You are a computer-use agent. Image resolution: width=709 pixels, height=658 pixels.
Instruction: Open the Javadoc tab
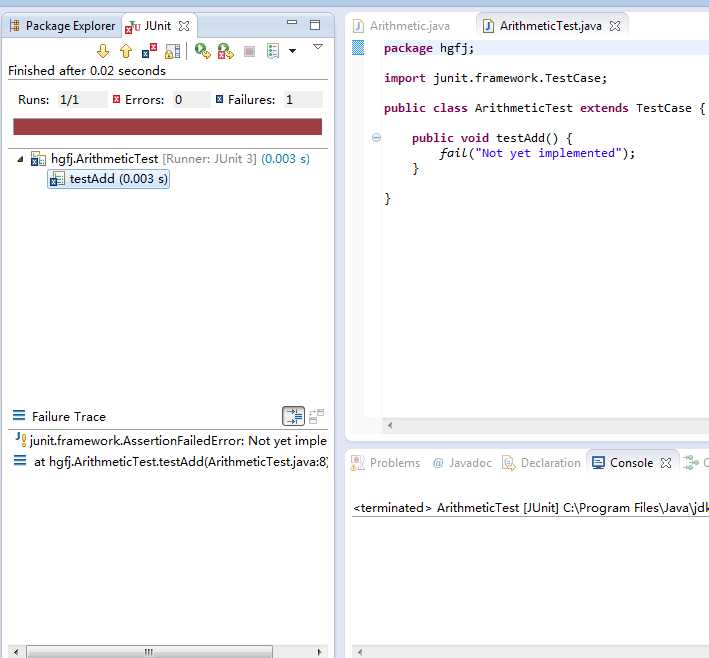pyautogui.click(x=462, y=463)
